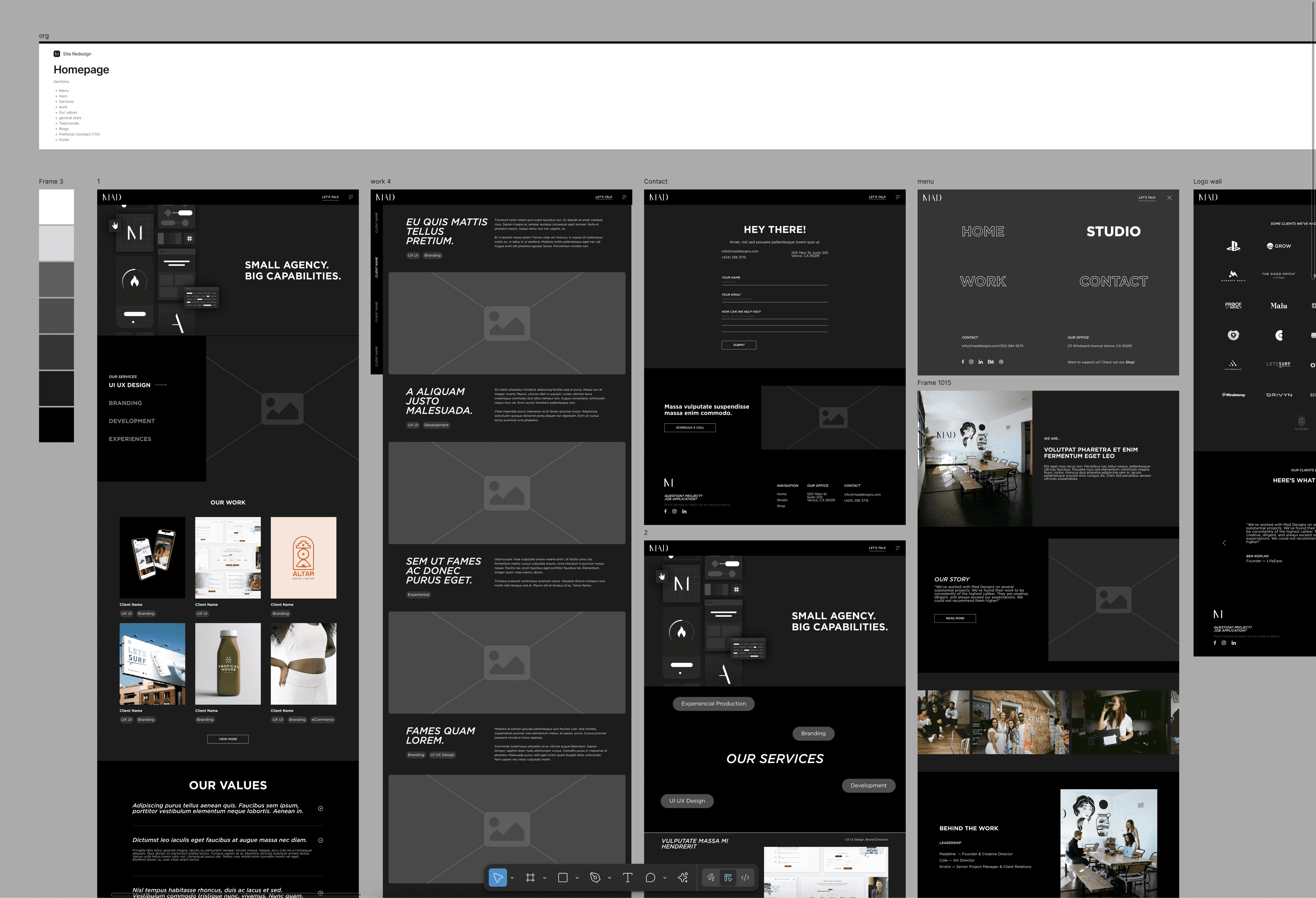
Task: Switch to Design mode
Action: tap(728, 878)
